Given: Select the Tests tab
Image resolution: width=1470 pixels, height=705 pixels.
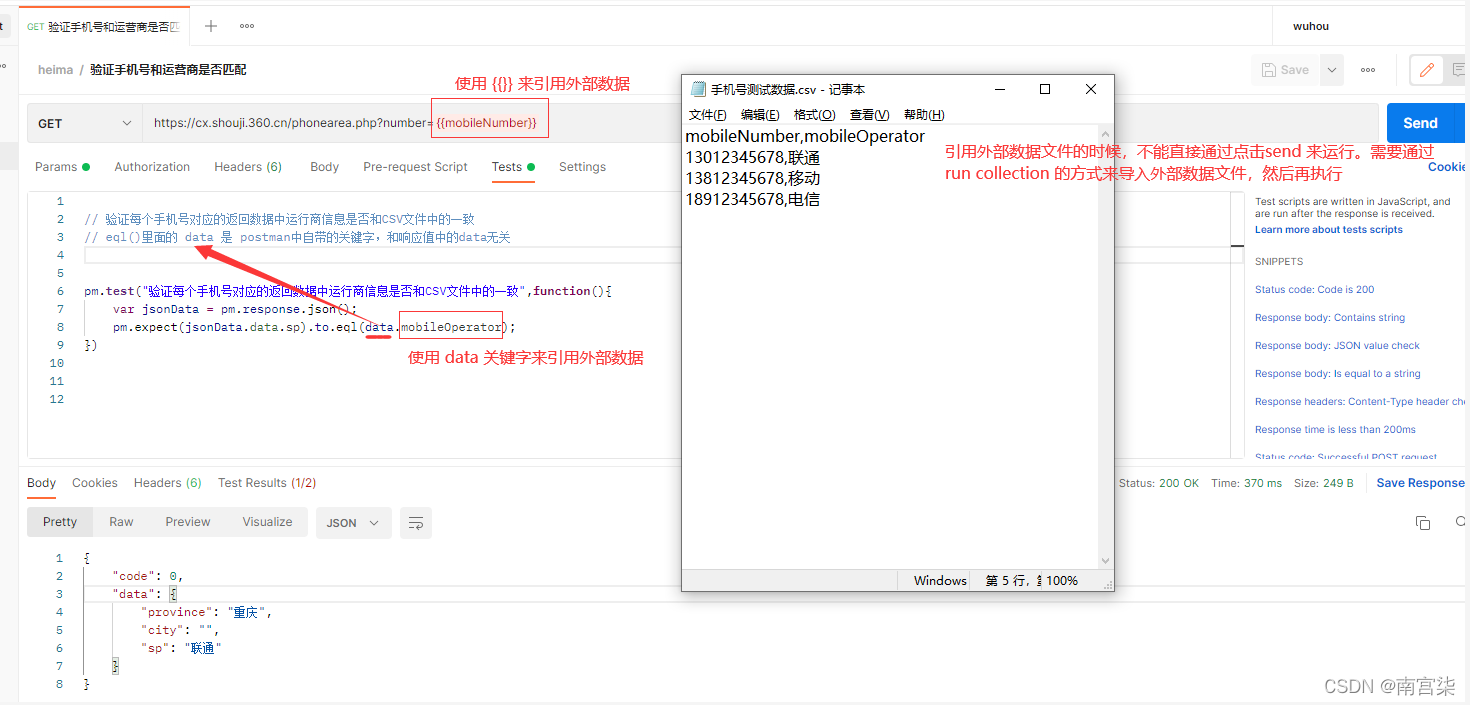Looking at the screenshot, I should [513, 167].
